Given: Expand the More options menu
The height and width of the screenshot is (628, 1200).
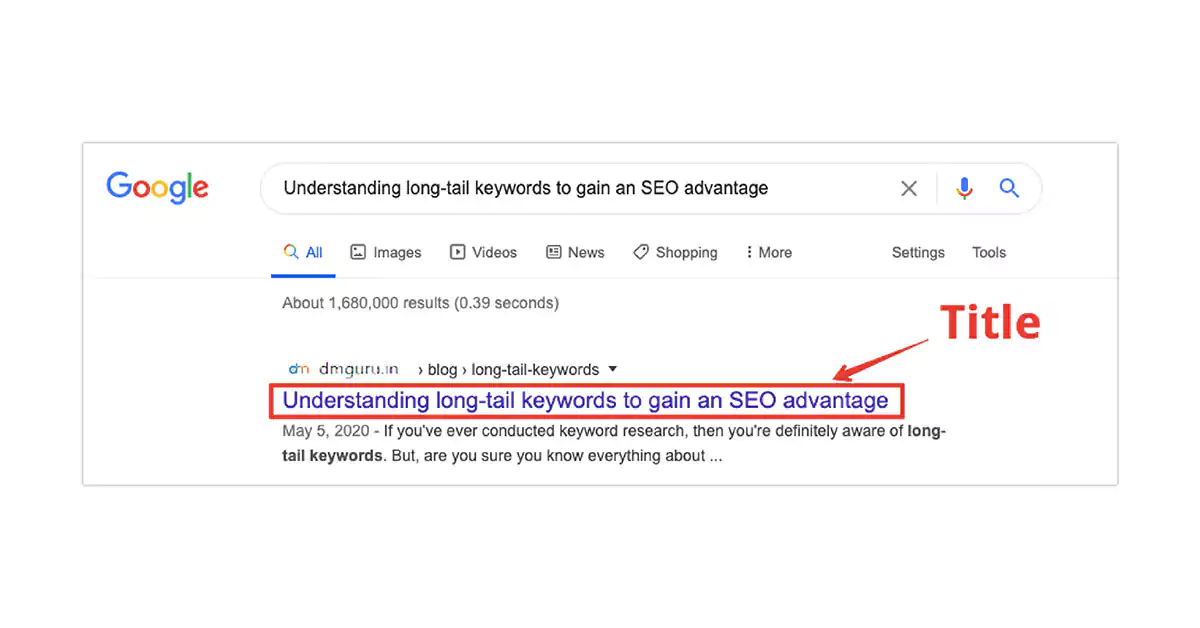Looking at the screenshot, I should click(x=768, y=253).
